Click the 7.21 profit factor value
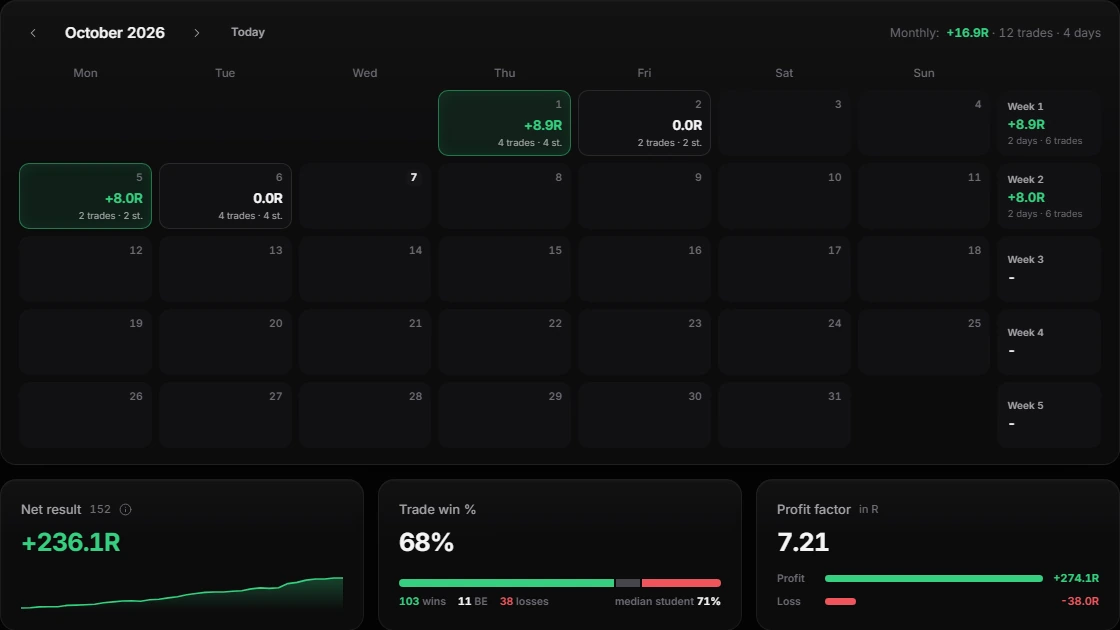 803,542
